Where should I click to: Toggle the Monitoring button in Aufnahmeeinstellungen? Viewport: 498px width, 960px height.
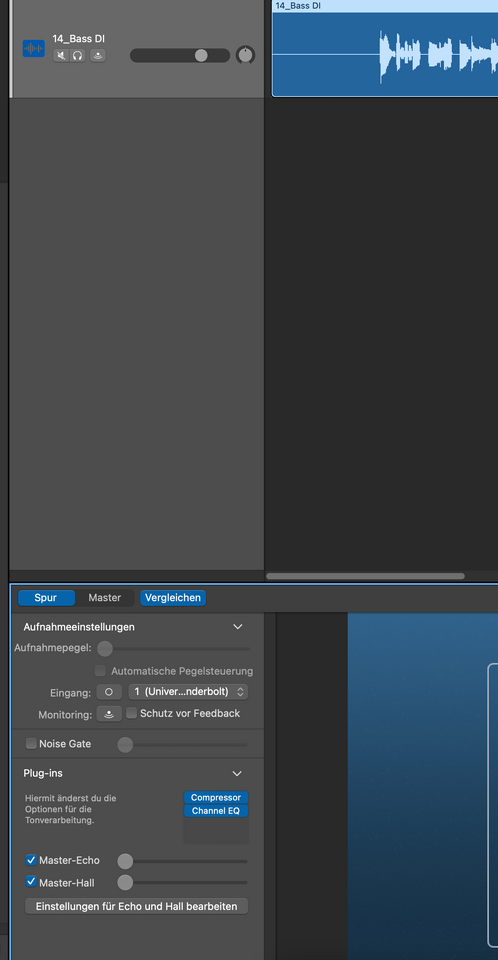pos(109,714)
